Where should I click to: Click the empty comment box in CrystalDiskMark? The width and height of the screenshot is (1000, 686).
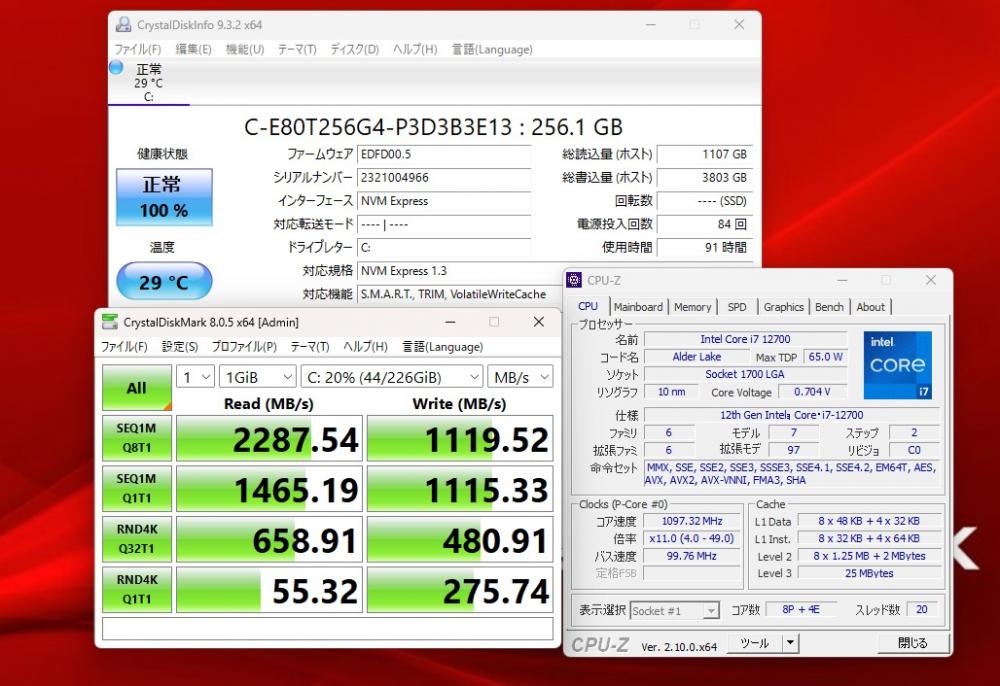tap(328, 629)
